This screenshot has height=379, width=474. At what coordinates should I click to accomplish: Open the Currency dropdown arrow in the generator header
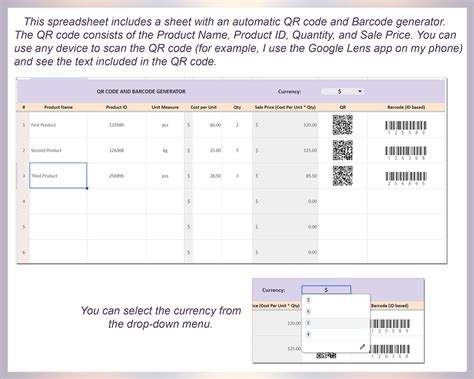click(x=360, y=91)
